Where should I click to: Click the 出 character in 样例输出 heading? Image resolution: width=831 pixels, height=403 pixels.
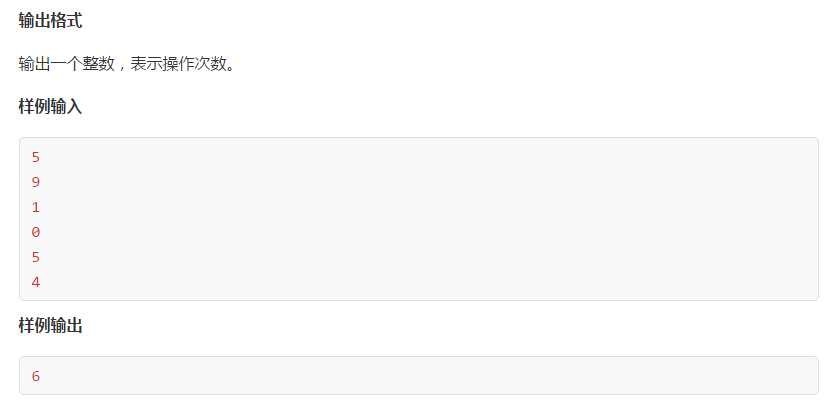pyautogui.click(x=75, y=326)
